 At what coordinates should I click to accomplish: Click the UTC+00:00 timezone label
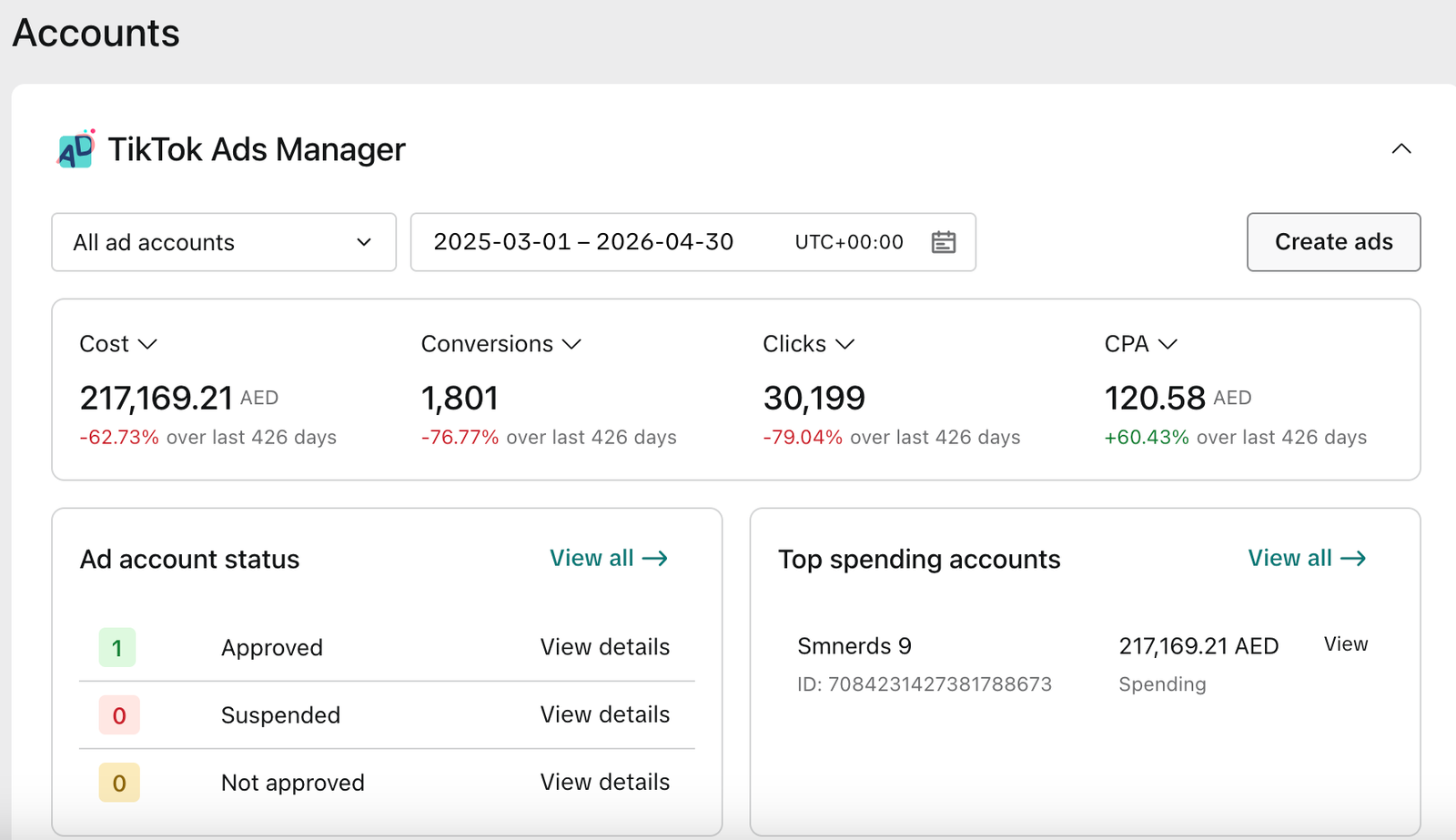pyautogui.click(x=849, y=242)
